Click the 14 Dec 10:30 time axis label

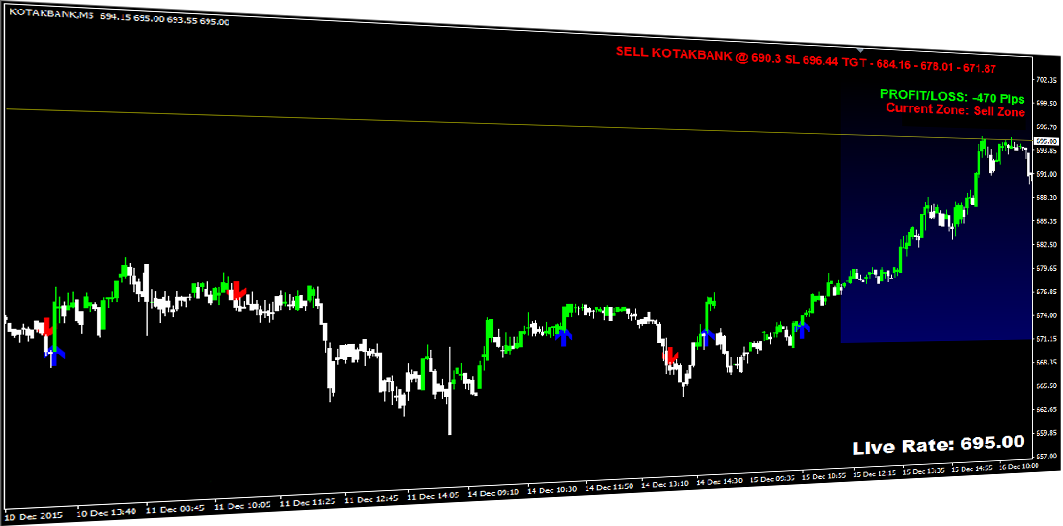click(x=554, y=489)
